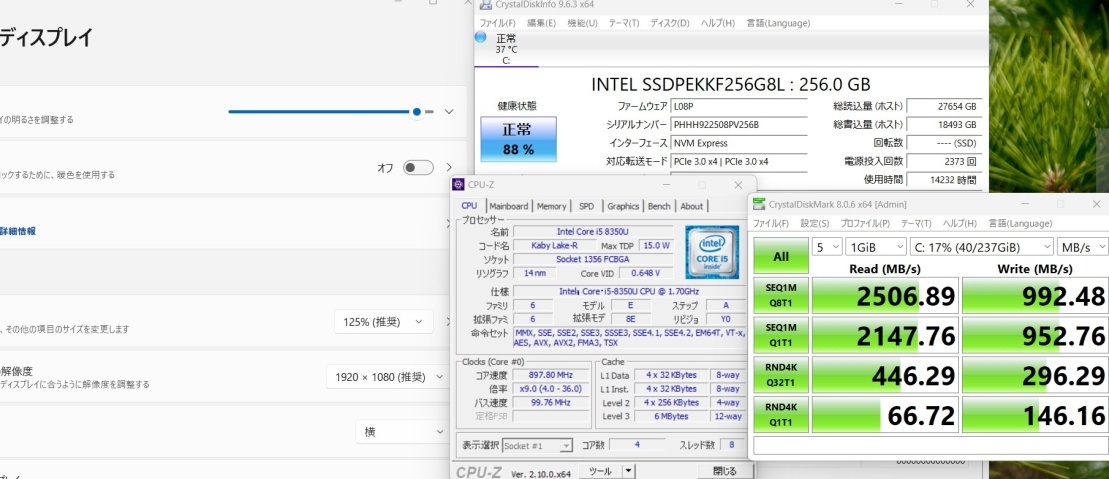This screenshot has height=479, width=1109.
Task: Open プロファイル(P) menu in CrystalDiskMark
Action: (x=865, y=224)
